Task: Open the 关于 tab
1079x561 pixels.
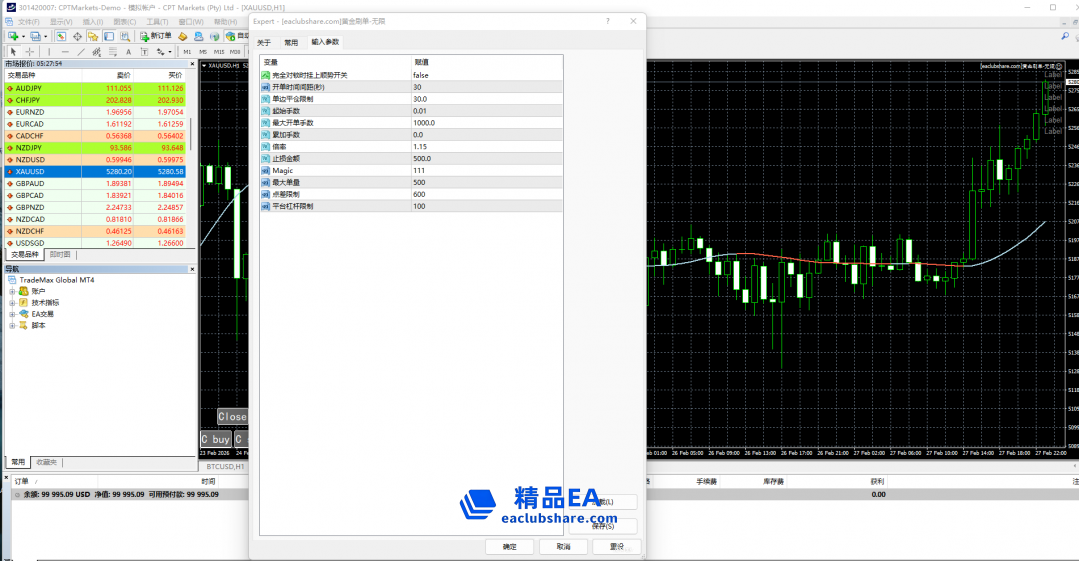Action: (x=264, y=42)
